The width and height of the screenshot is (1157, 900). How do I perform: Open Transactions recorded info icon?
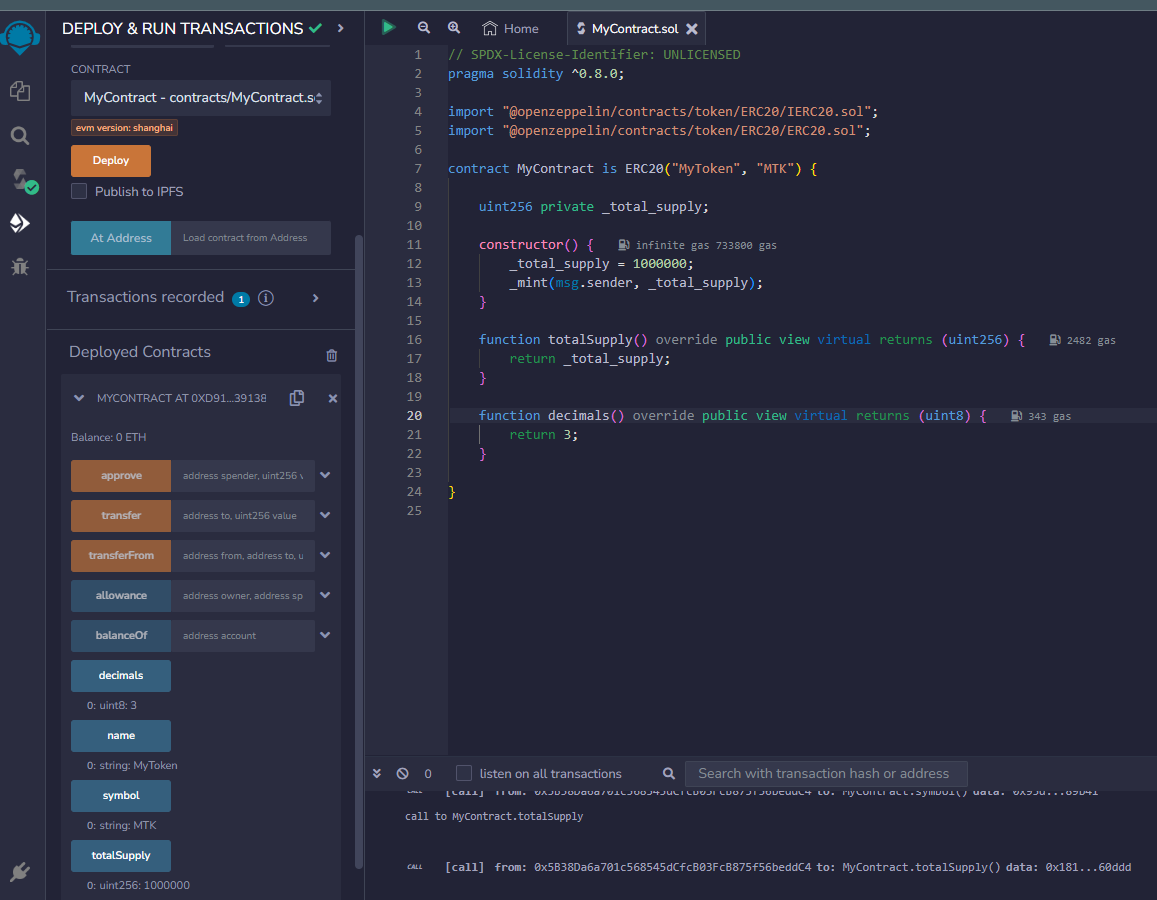coord(266,298)
